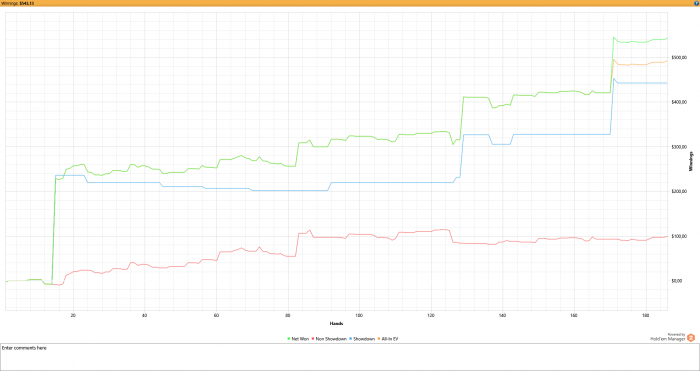The image size is (700, 371).
Task: Click the 100 tick on hands axis
Action: 359,315
